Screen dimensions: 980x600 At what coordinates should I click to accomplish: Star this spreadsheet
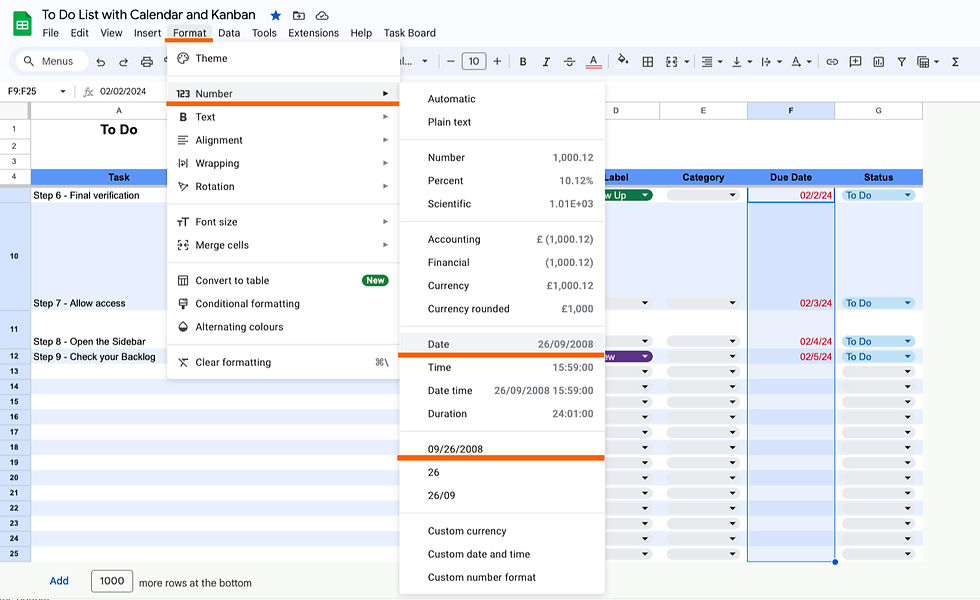276,15
